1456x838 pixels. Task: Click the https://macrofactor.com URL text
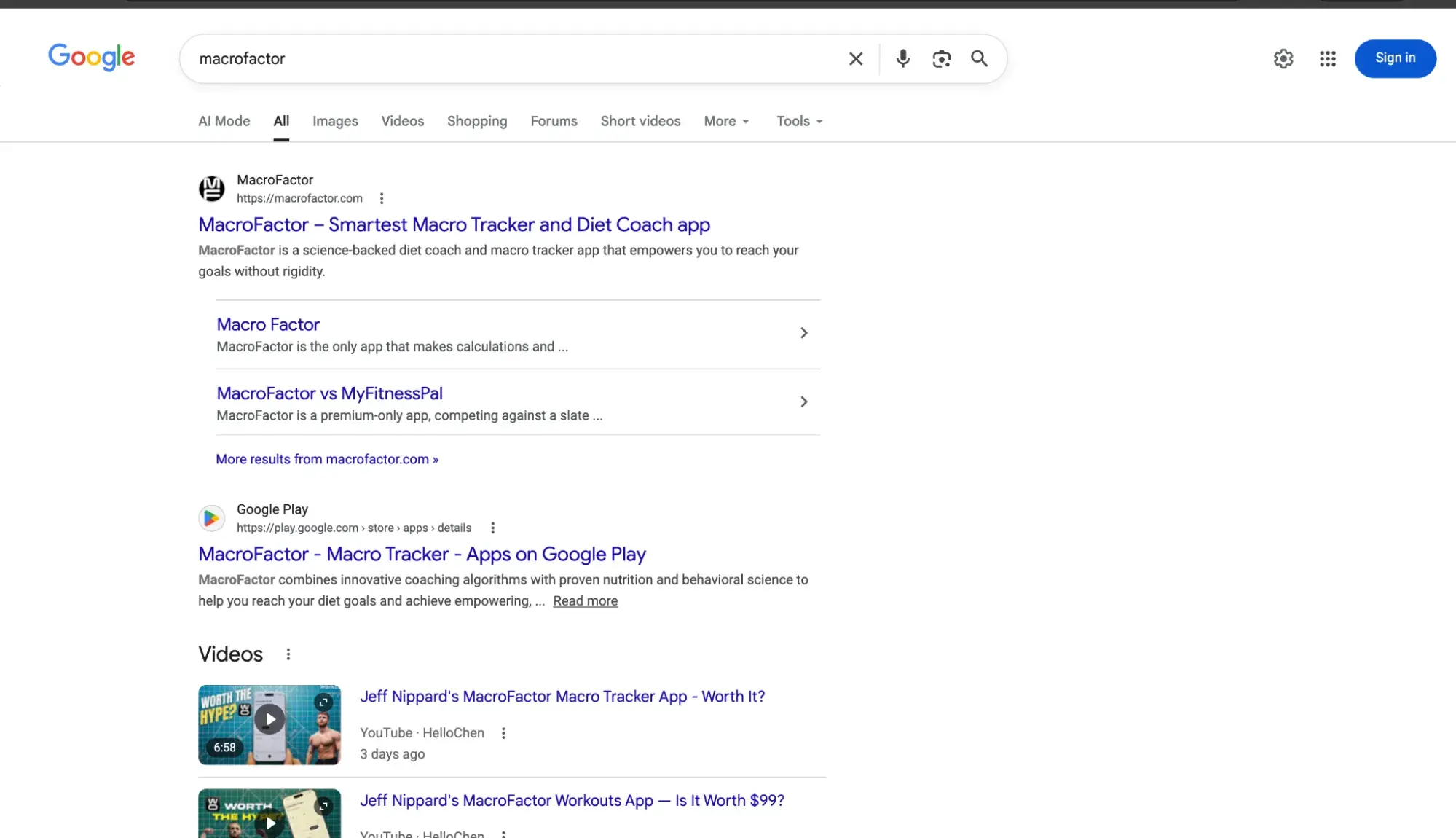299,198
